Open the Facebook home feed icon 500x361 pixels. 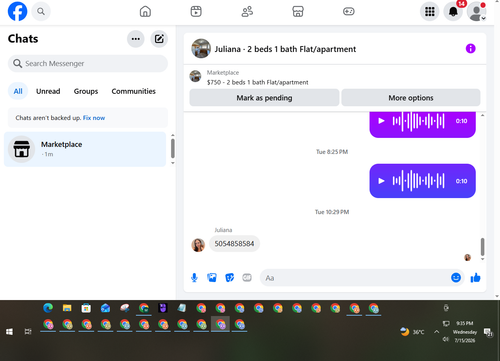point(145,12)
